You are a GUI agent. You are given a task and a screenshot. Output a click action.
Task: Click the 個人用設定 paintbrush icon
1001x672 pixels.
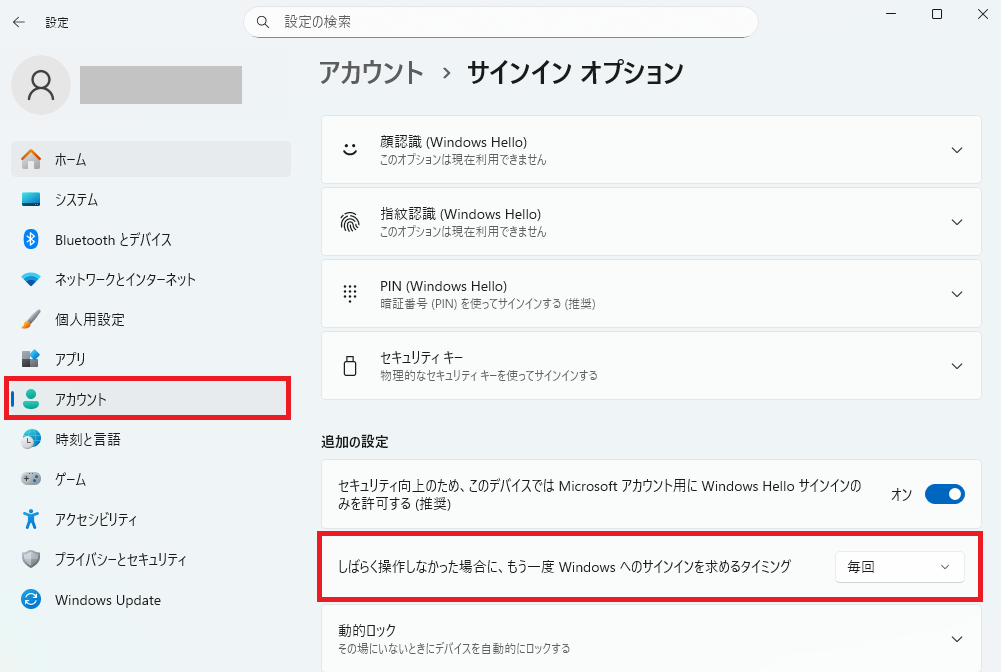pos(31,319)
